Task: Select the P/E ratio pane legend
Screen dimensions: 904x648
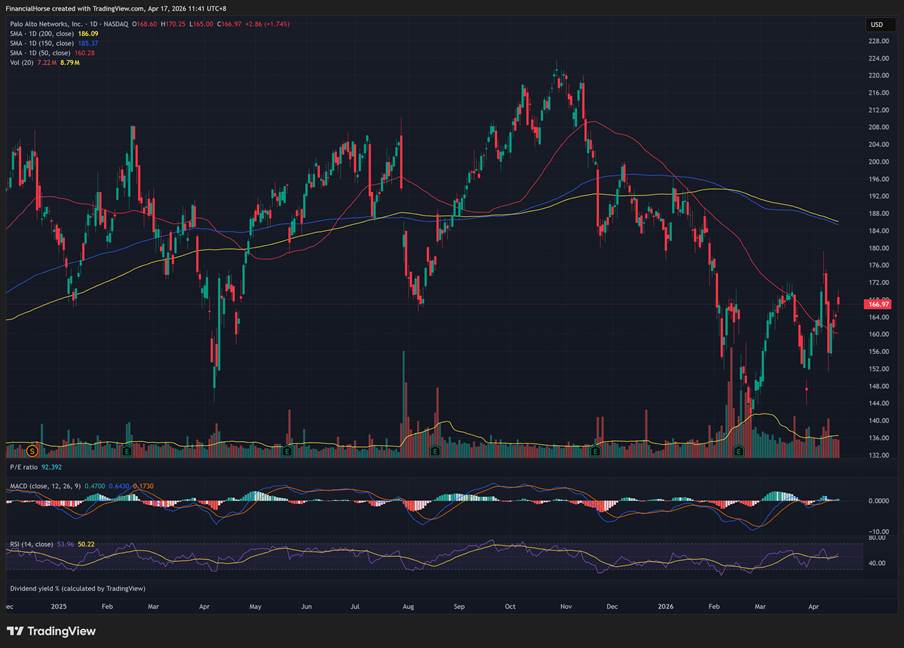Action: [25, 467]
